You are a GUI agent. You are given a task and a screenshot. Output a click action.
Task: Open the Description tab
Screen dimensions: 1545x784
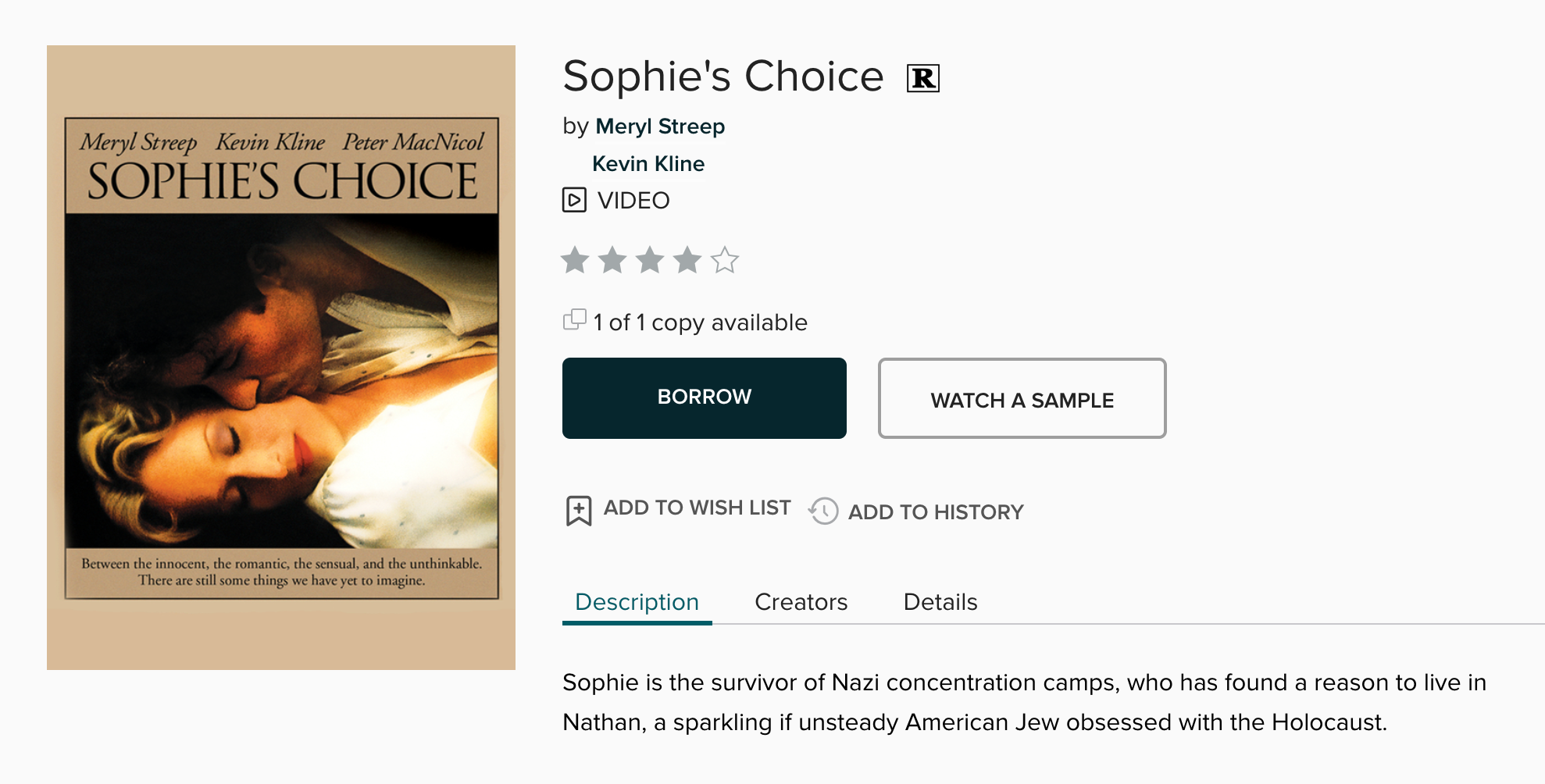(637, 602)
